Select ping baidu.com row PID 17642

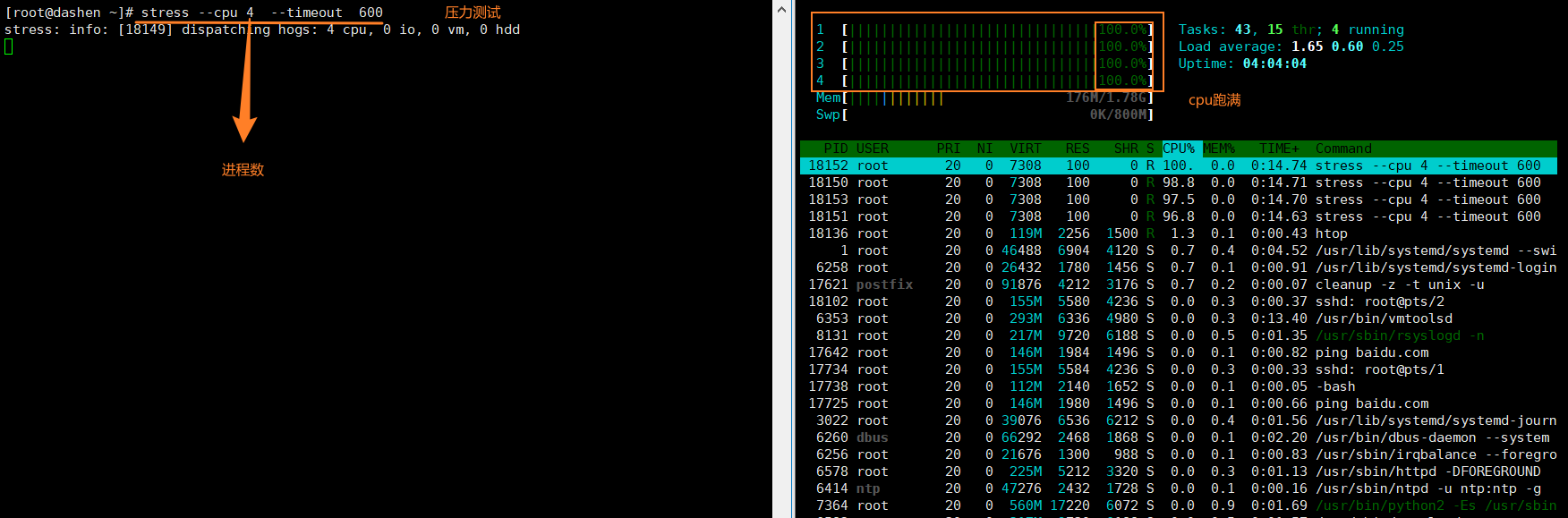(1179, 352)
